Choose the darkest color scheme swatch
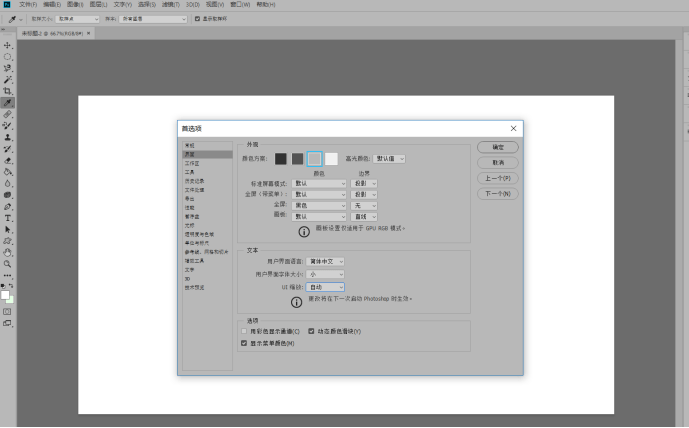This screenshot has width=689, height=428. coord(281,158)
